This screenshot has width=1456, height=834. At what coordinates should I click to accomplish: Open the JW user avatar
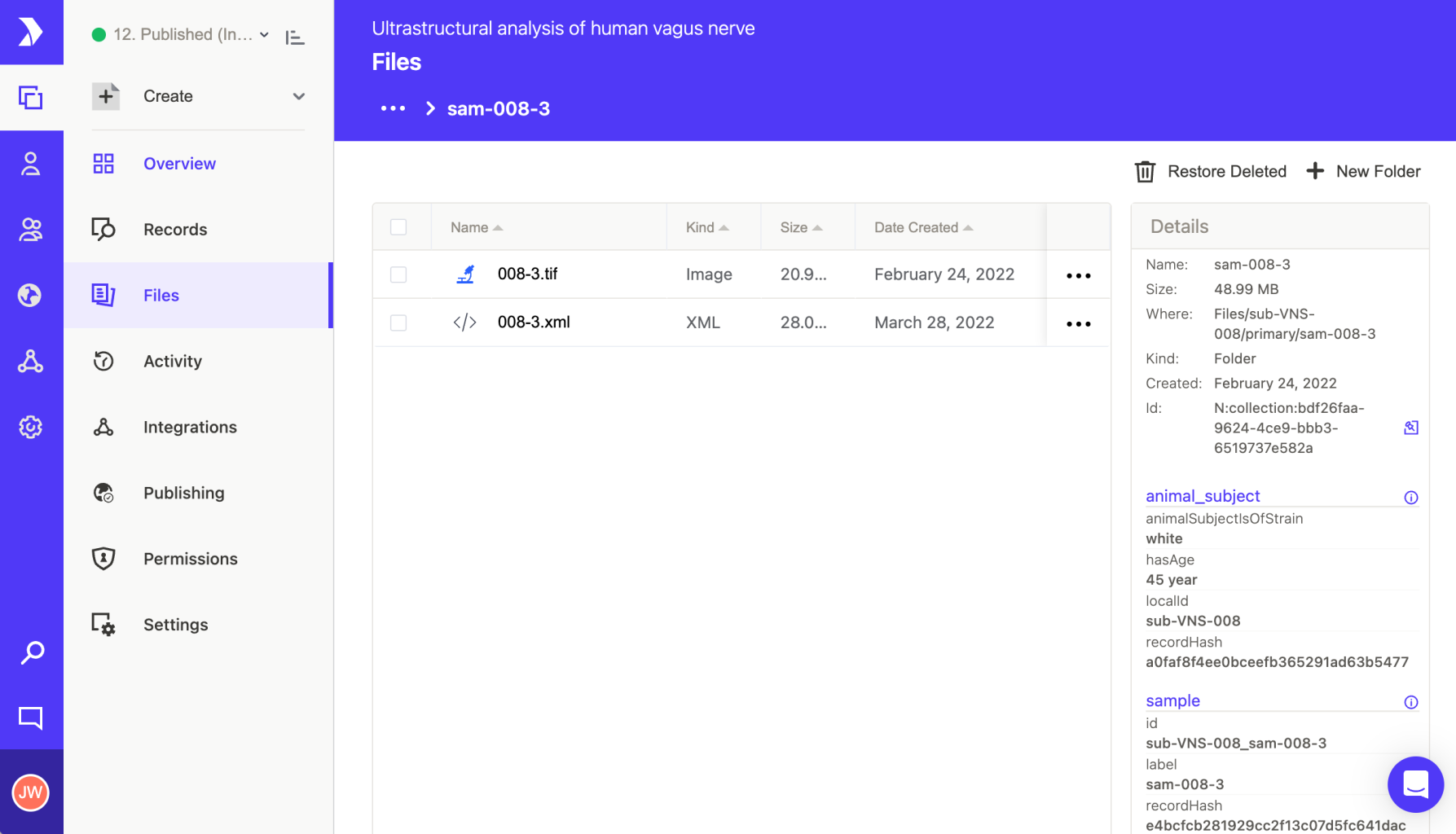(31, 792)
